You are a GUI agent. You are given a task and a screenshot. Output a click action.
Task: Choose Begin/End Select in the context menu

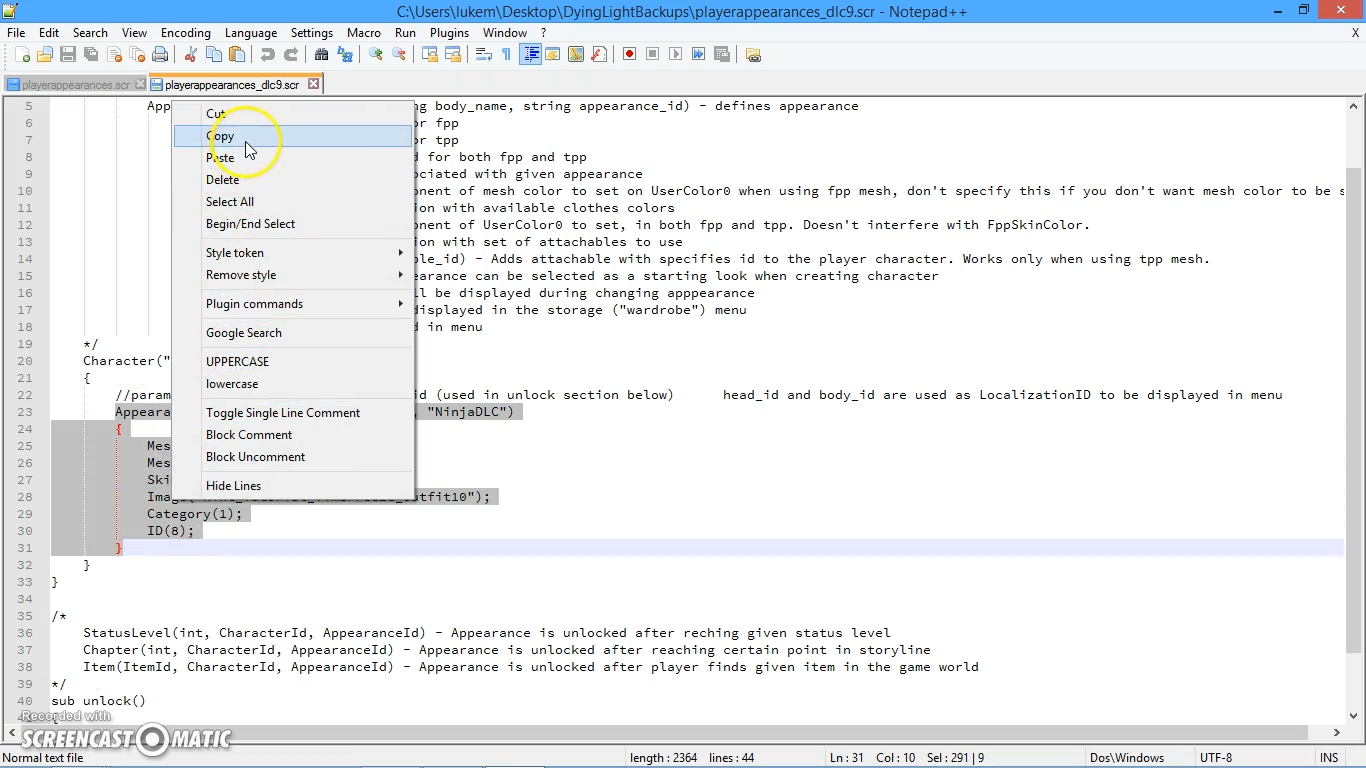(x=293, y=224)
